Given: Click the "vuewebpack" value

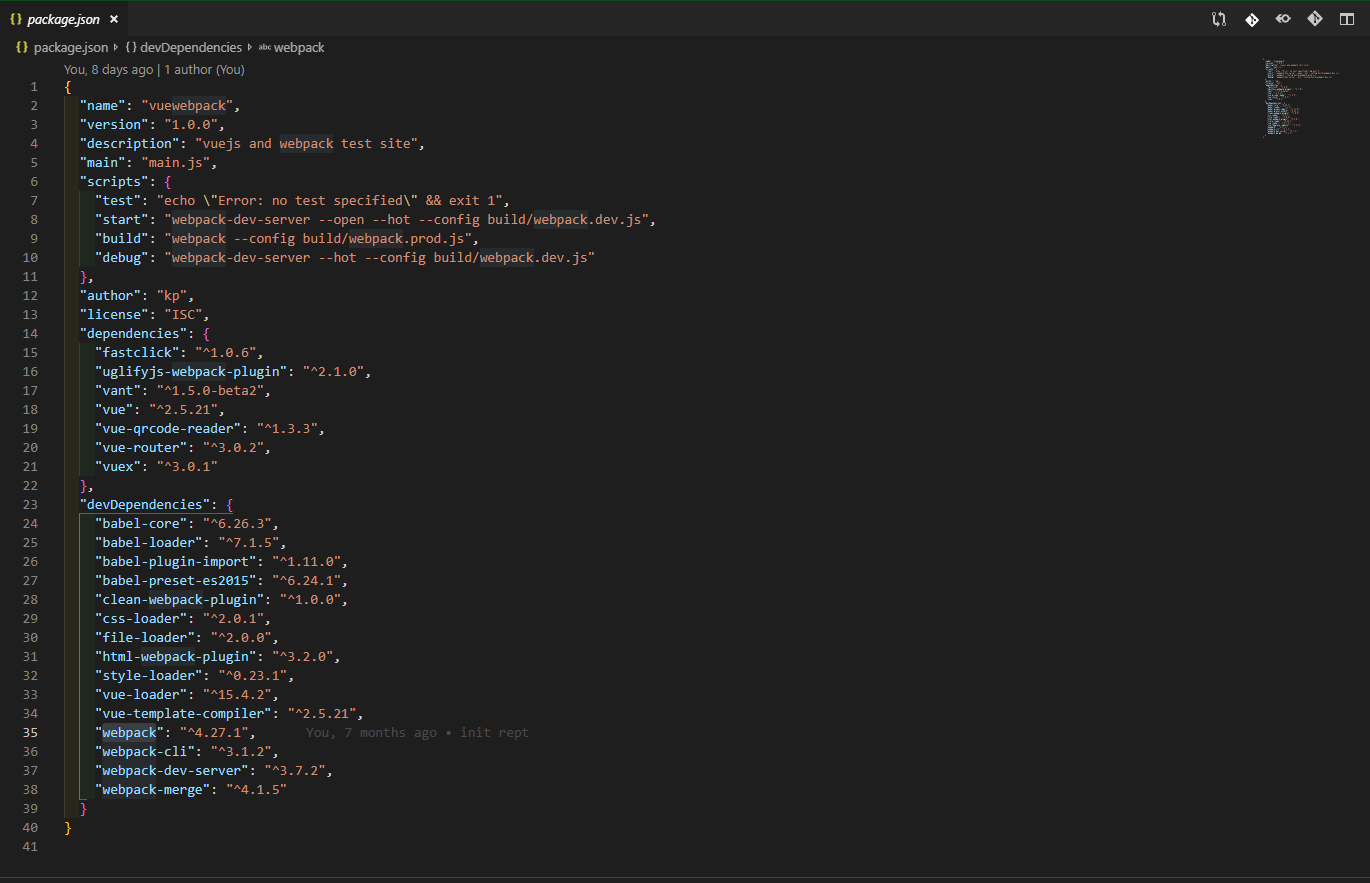Looking at the screenshot, I should click(x=187, y=106).
